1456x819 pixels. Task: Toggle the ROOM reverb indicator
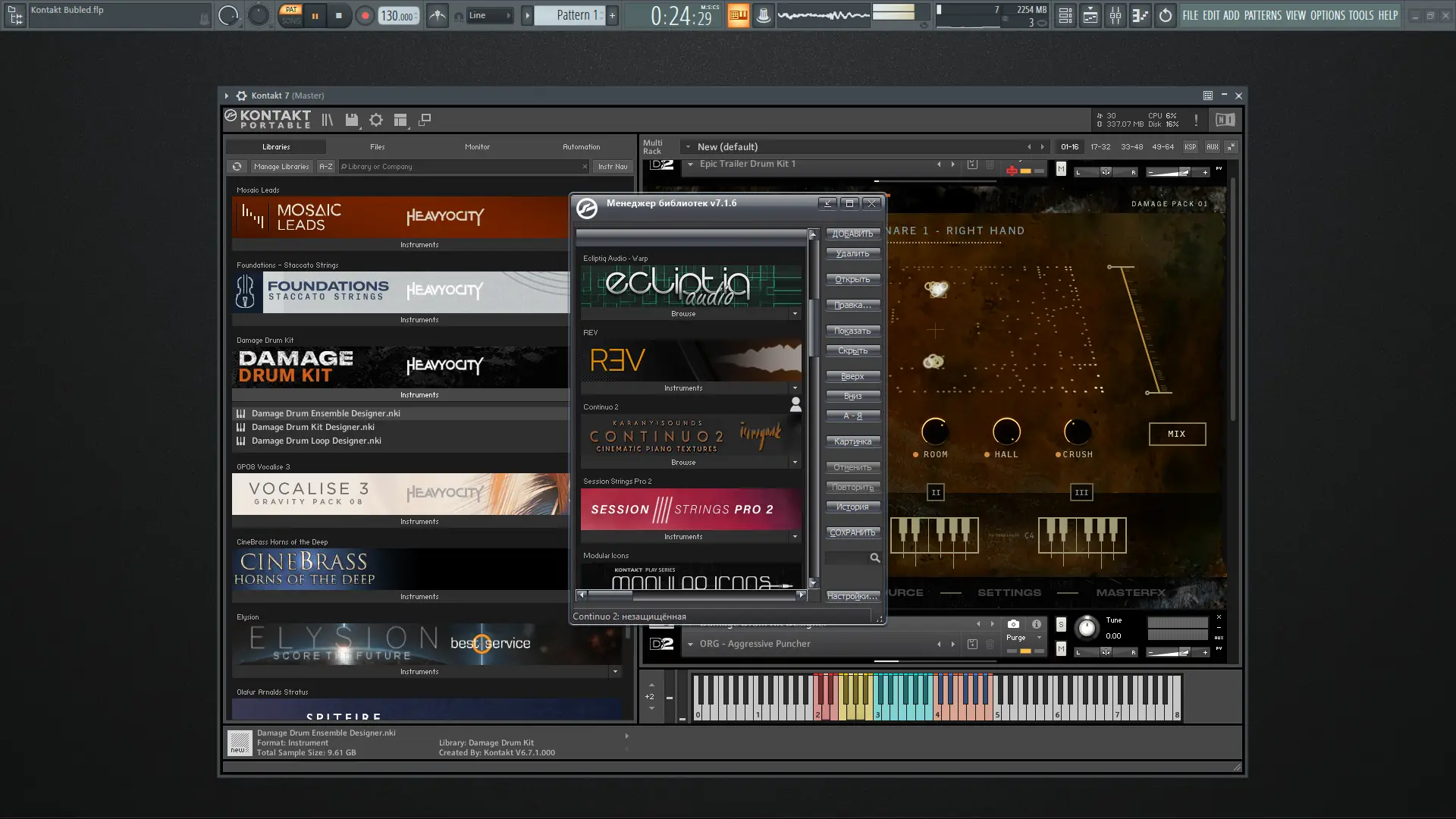[915, 455]
